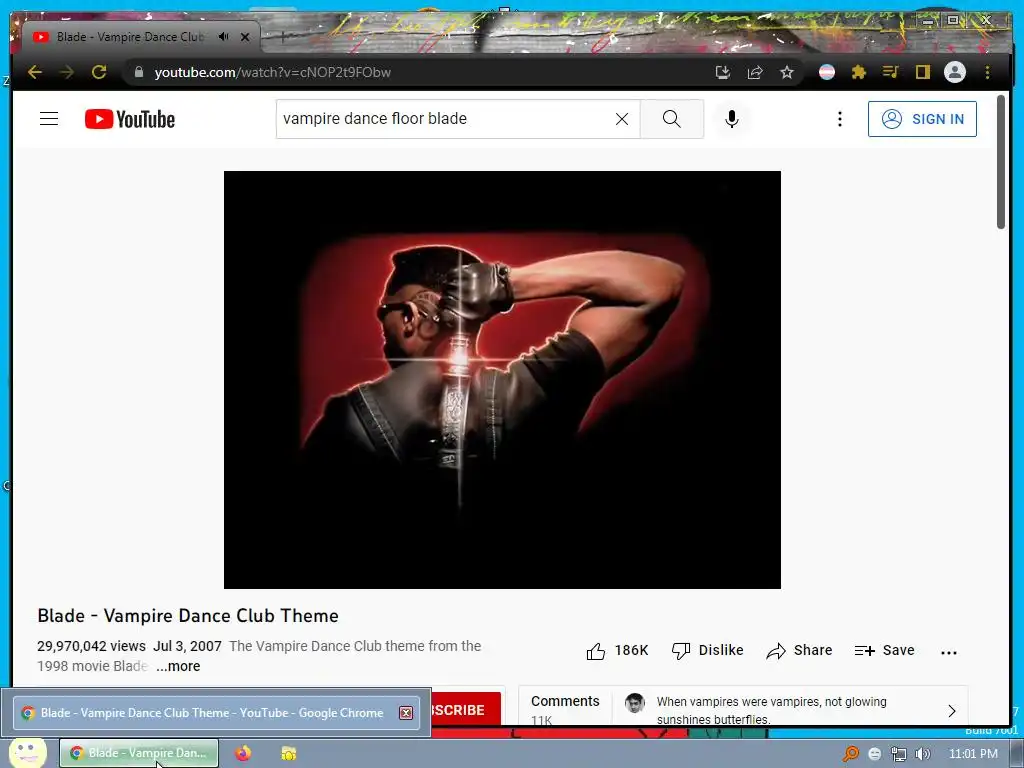Go to the YouTube home logo
This screenshot has height=768, width=1024.
[x=130, y=119]
